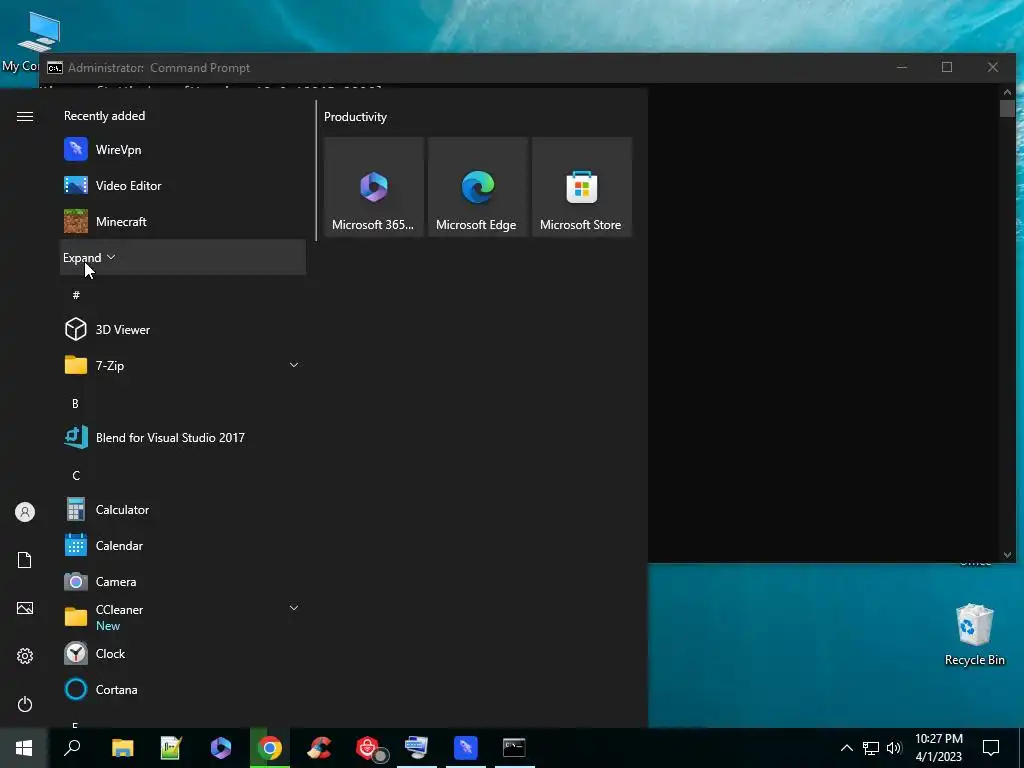Open taskbar Search
Screen dimensions: 1024x768
[72, 748]
